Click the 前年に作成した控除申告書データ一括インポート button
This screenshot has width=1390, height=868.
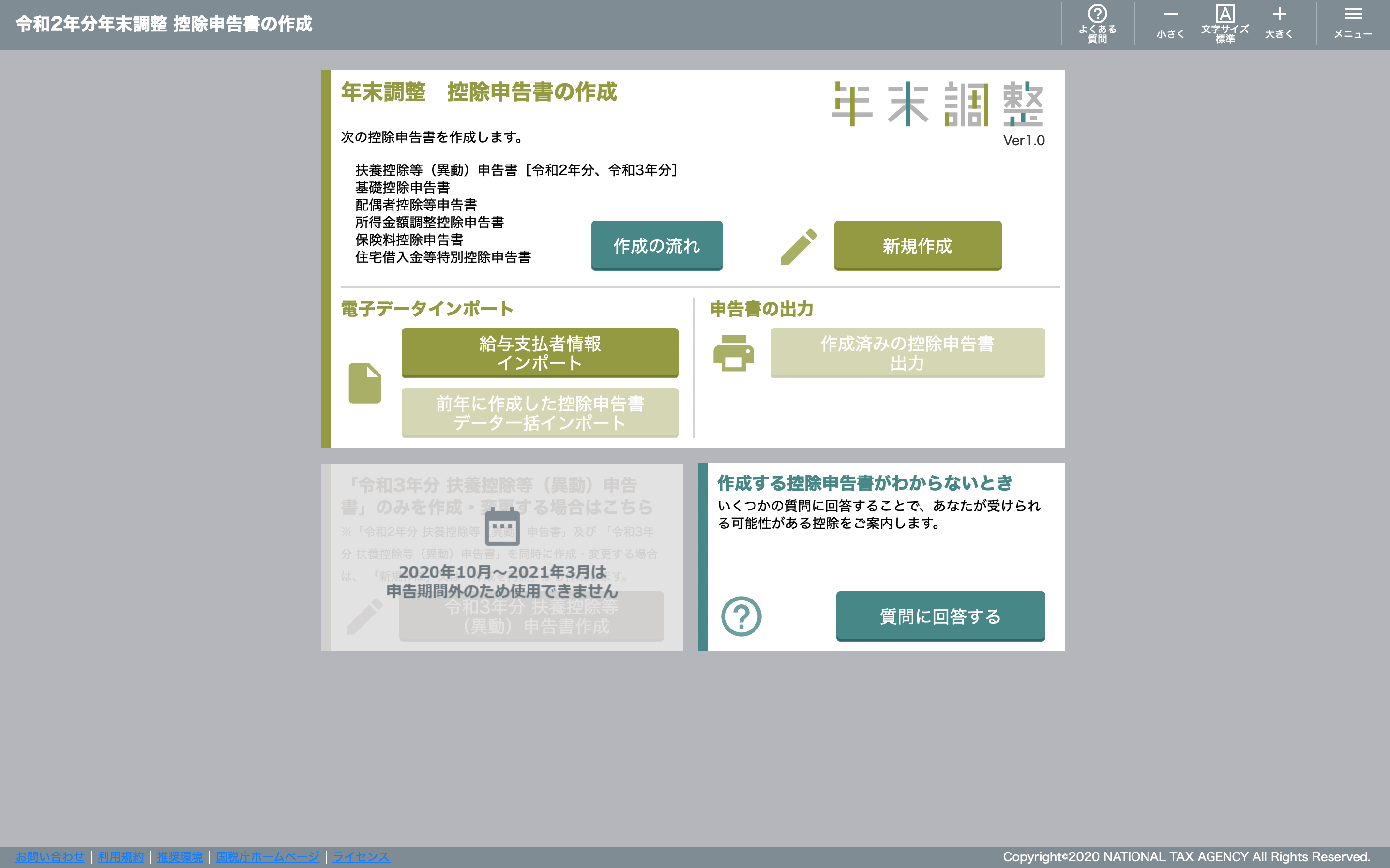click(539, 413)
